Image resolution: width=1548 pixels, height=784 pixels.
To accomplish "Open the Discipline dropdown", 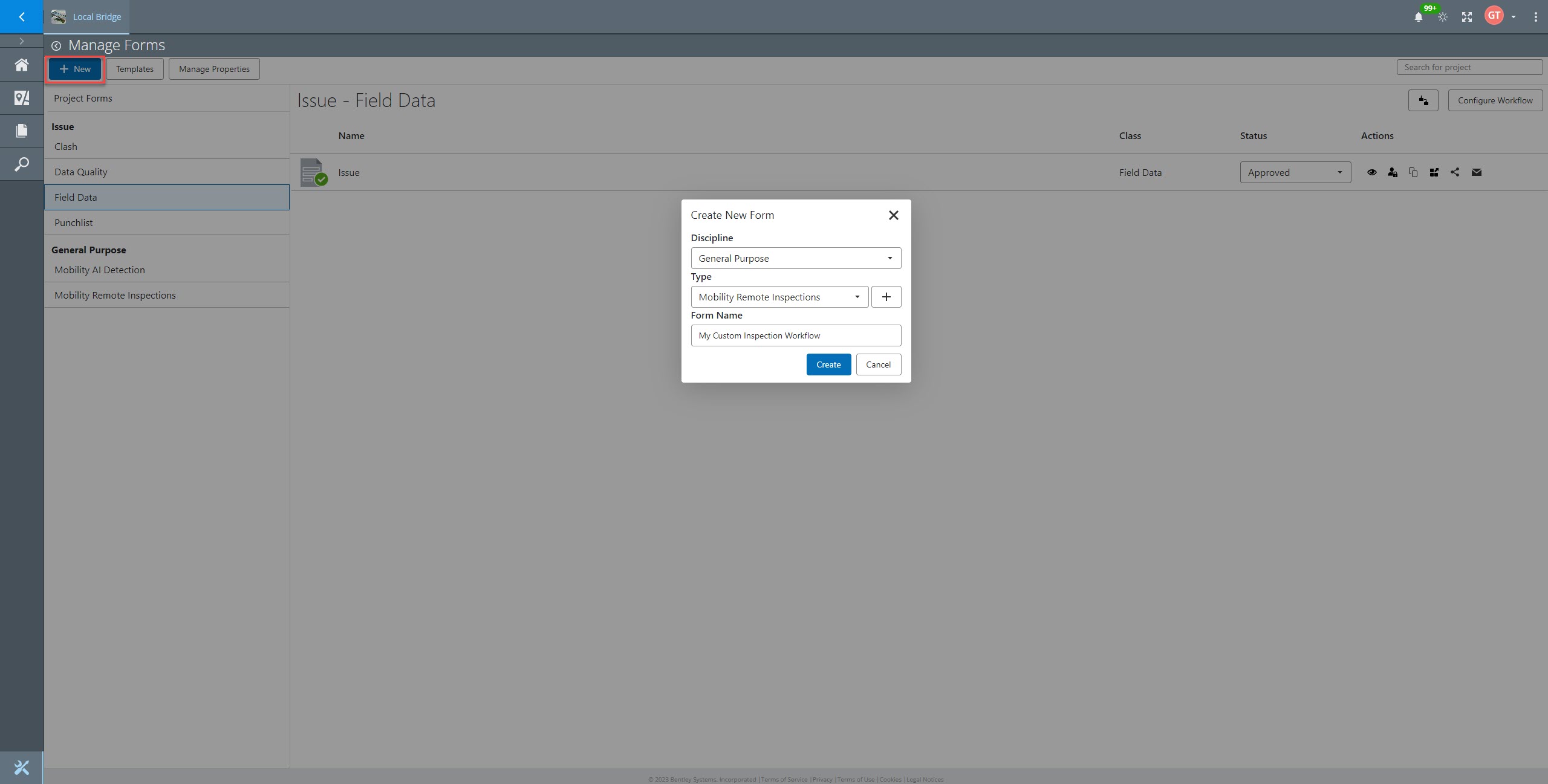I will (796, 258).
